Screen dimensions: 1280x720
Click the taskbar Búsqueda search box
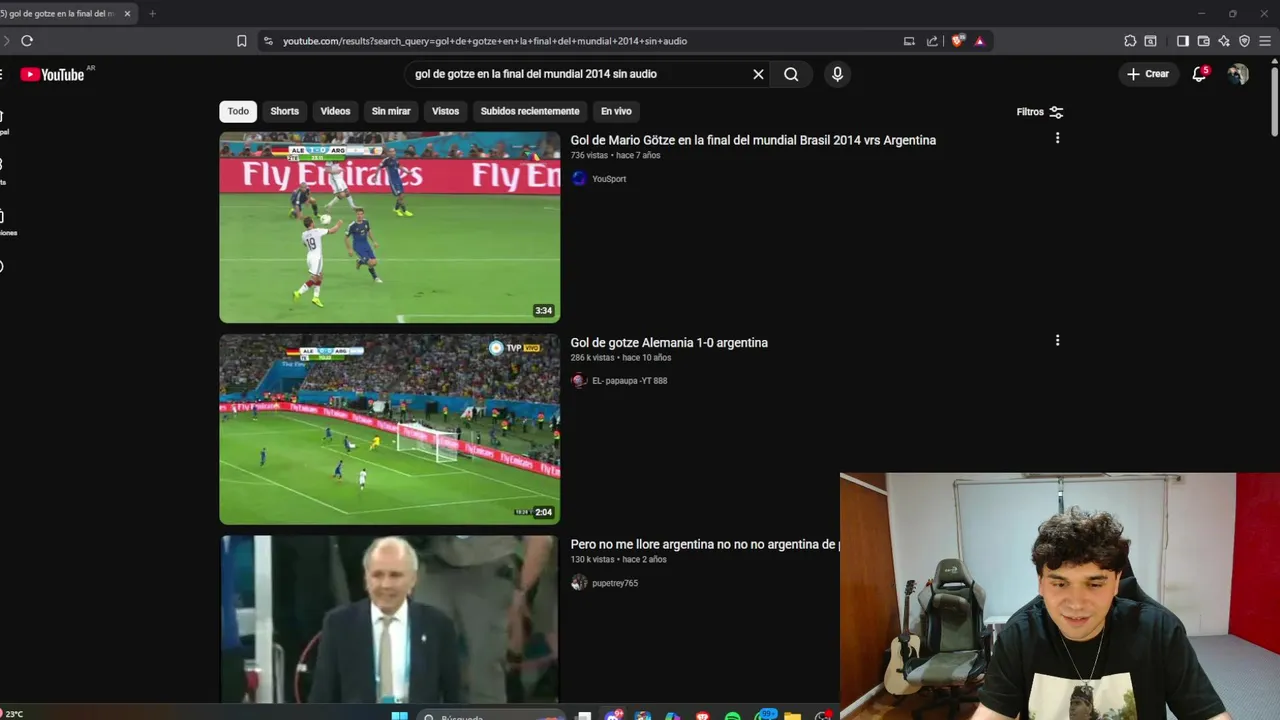tap(490, 716)
